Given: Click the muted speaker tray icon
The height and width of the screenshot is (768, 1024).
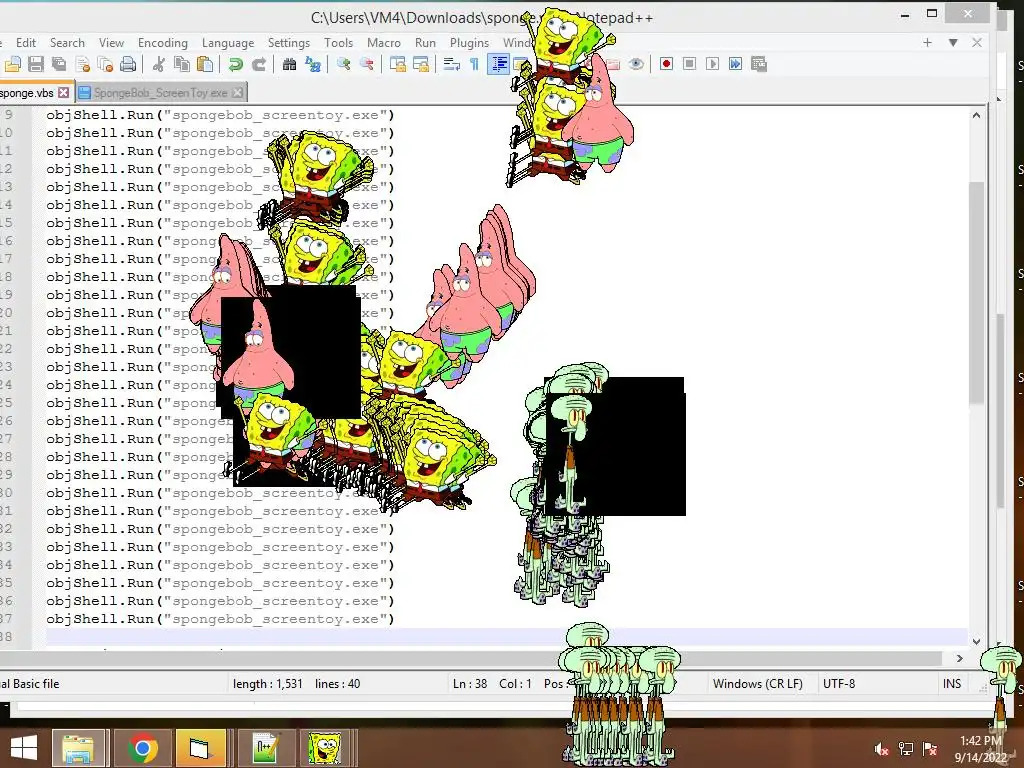Looking at the screenshot, I should click(x=882, y=749).
